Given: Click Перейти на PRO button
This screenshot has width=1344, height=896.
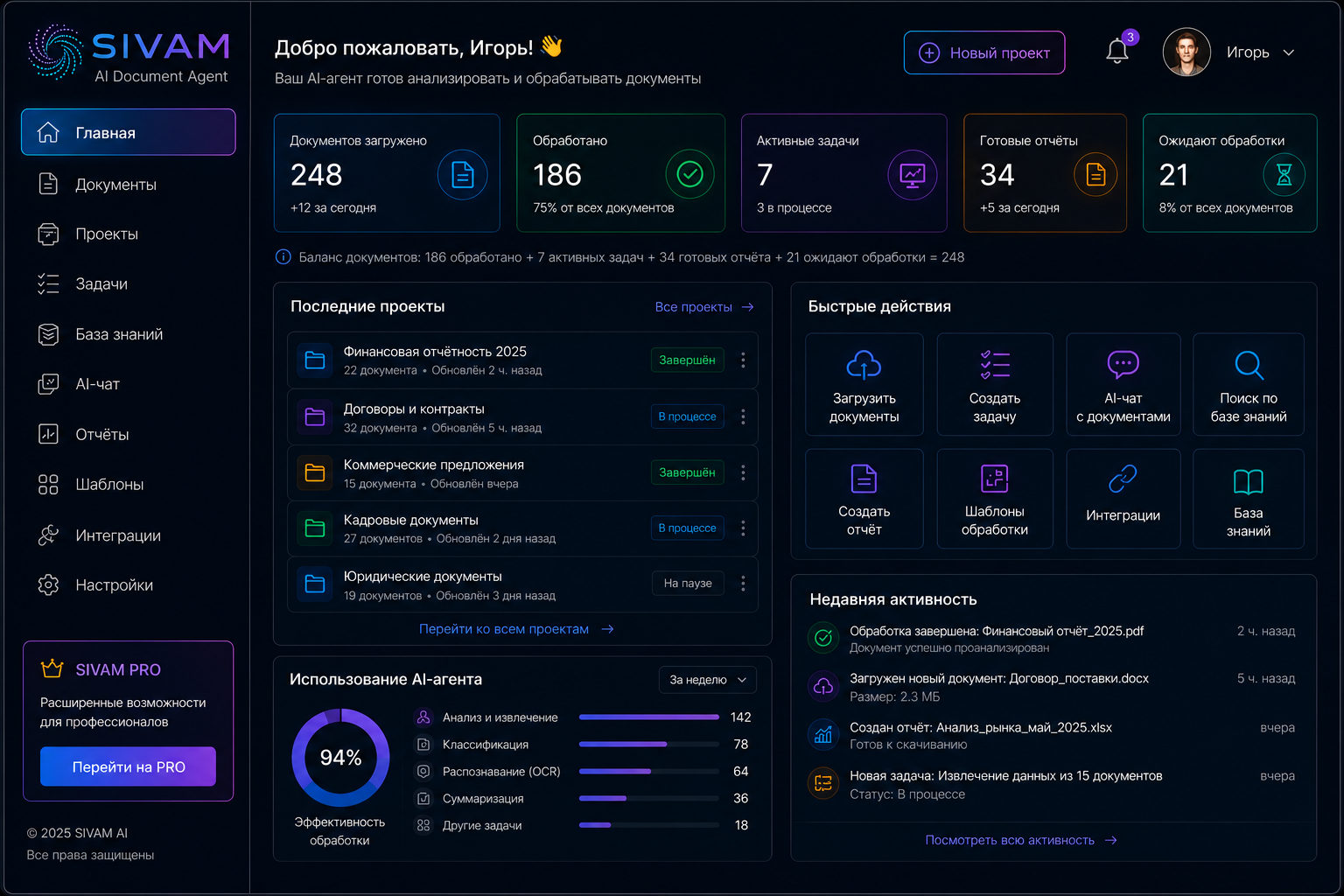Looking at the screenshot, I should click(128, 766).
